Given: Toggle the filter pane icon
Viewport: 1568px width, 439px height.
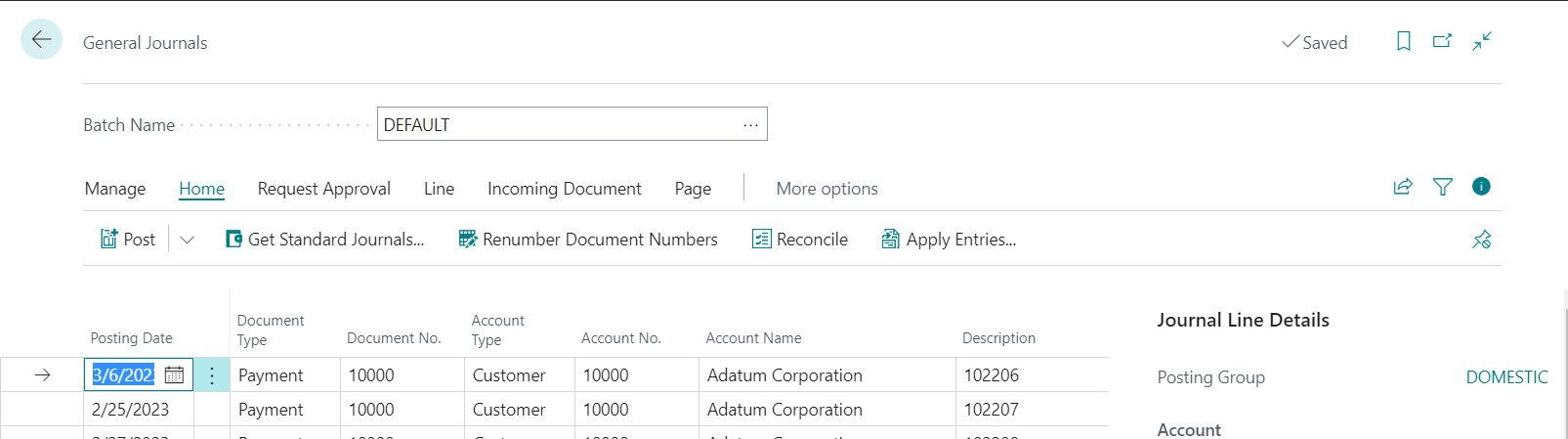Looking at the screenshot, I should [1443, 187].
